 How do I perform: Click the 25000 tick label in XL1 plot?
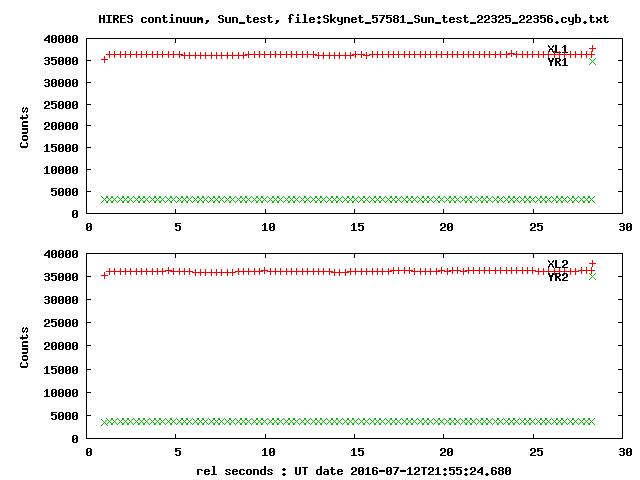pyautogui.click(x=61, y=105)
